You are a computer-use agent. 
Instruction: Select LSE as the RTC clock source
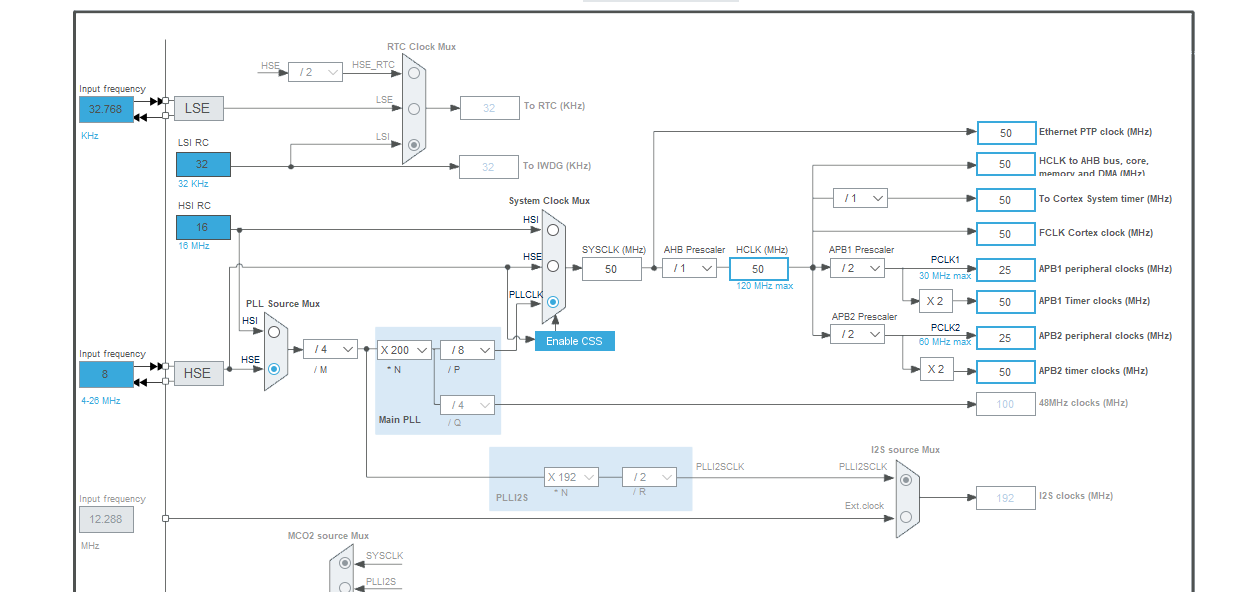point(413,107)
